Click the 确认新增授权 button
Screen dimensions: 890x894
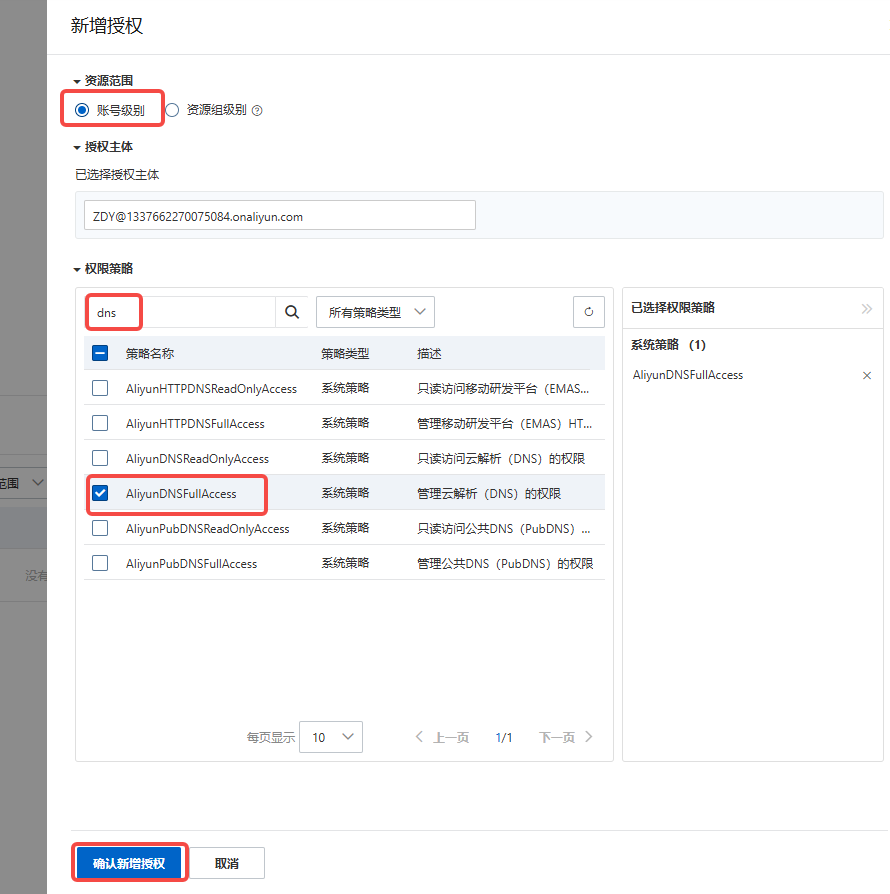(x=128, y=863)
